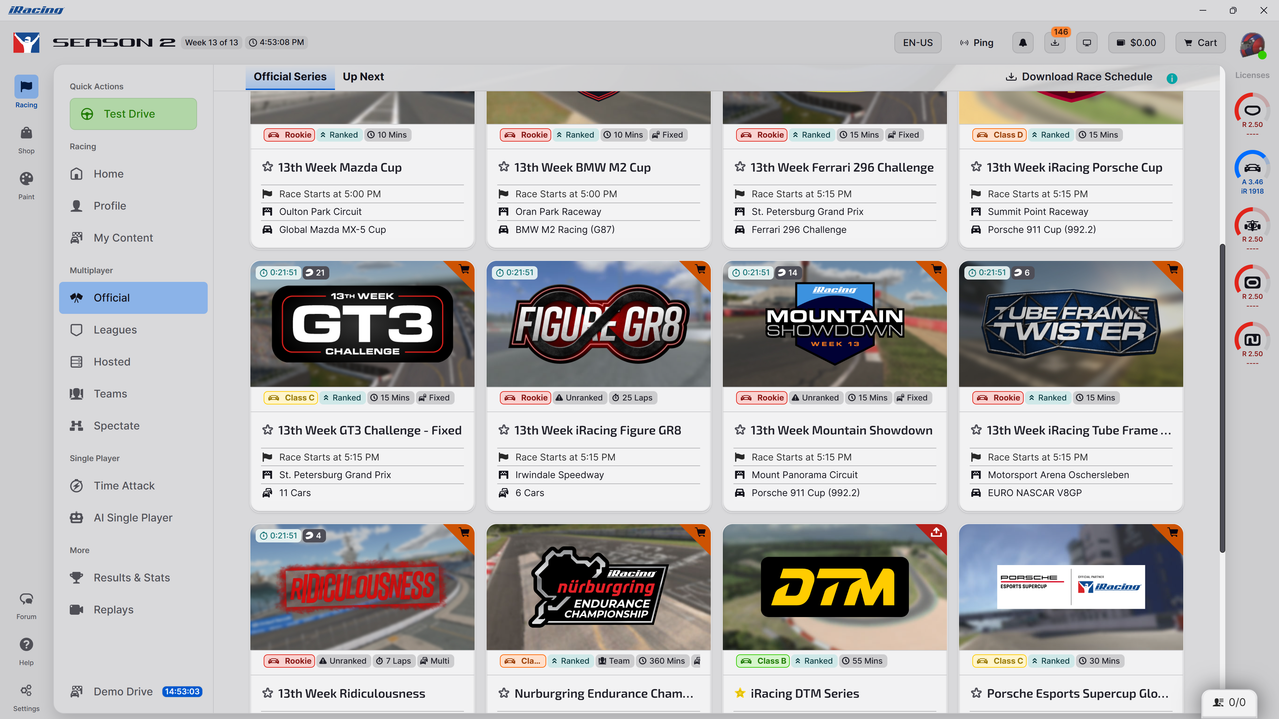Open Leagues in sidebar
Image resolution: width=1279 pixels, height=719 pixels.
click(133, 330)
